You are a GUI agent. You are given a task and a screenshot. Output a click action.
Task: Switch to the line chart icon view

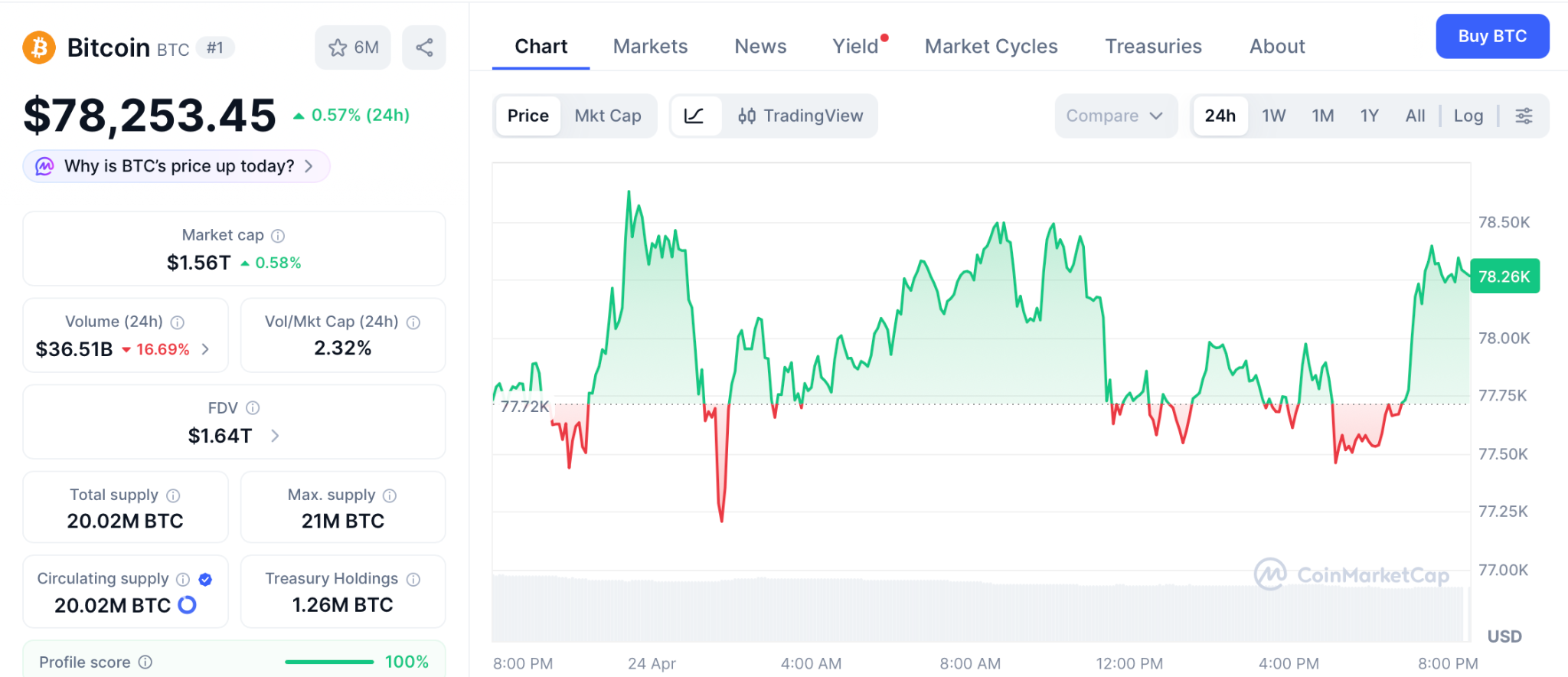[x=694, y=116]
